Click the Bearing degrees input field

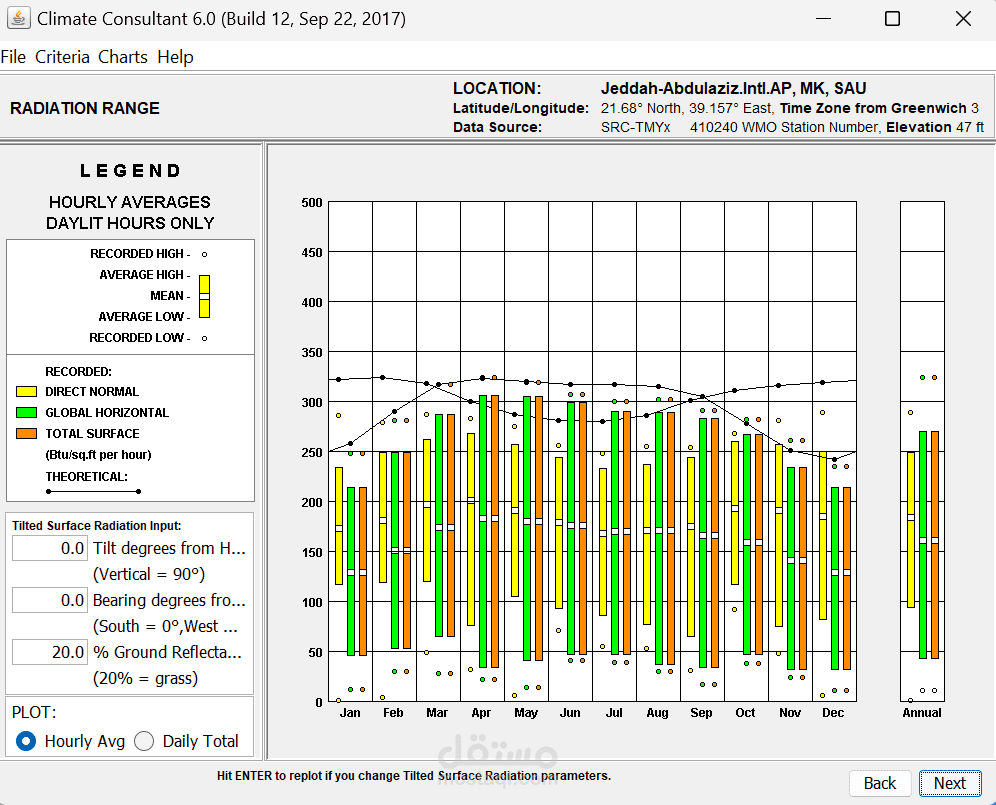click(50, 600)
